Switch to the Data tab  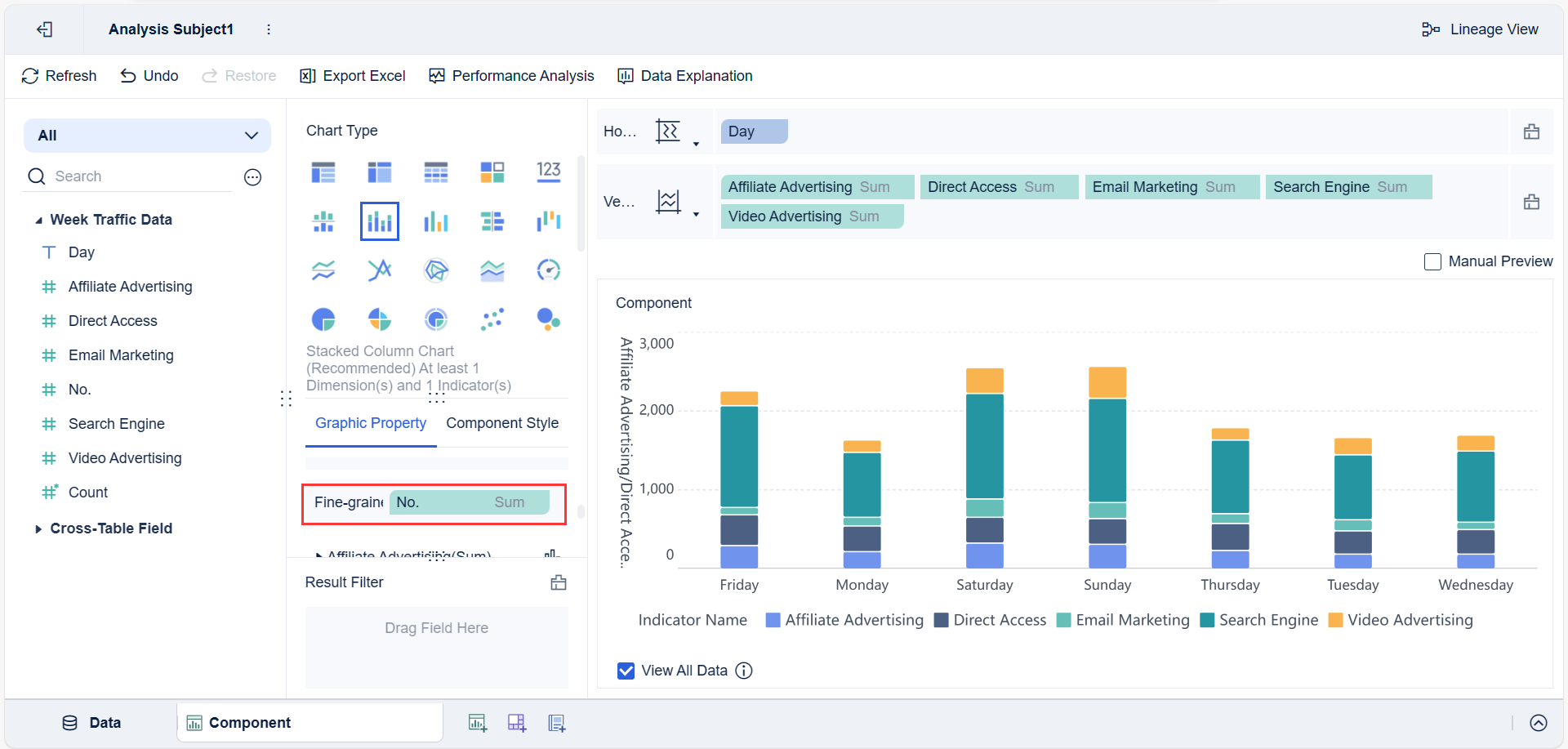click(x=91, y=723)
